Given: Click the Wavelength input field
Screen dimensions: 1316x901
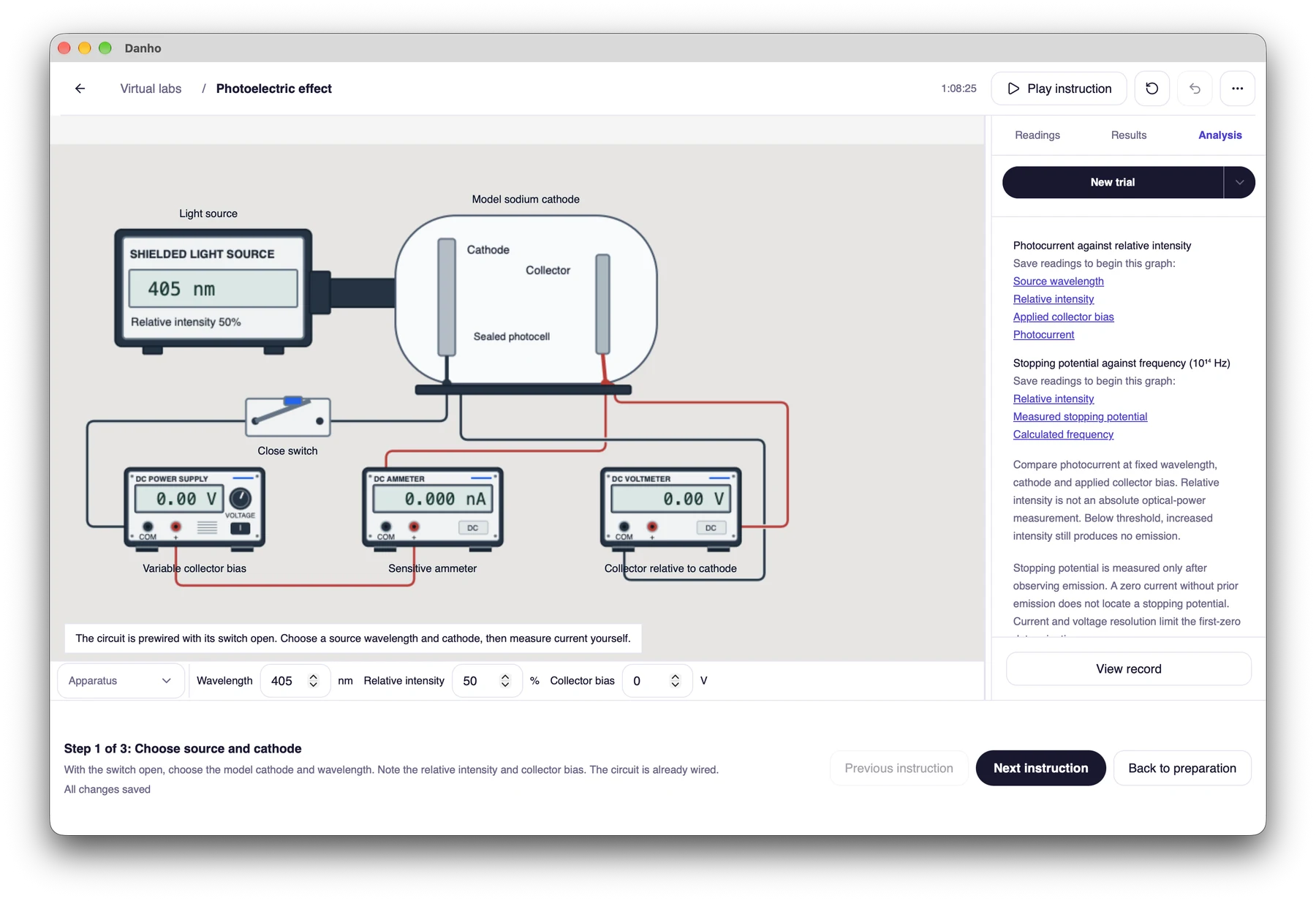Looking at the screenshot, I should [295, 681].
